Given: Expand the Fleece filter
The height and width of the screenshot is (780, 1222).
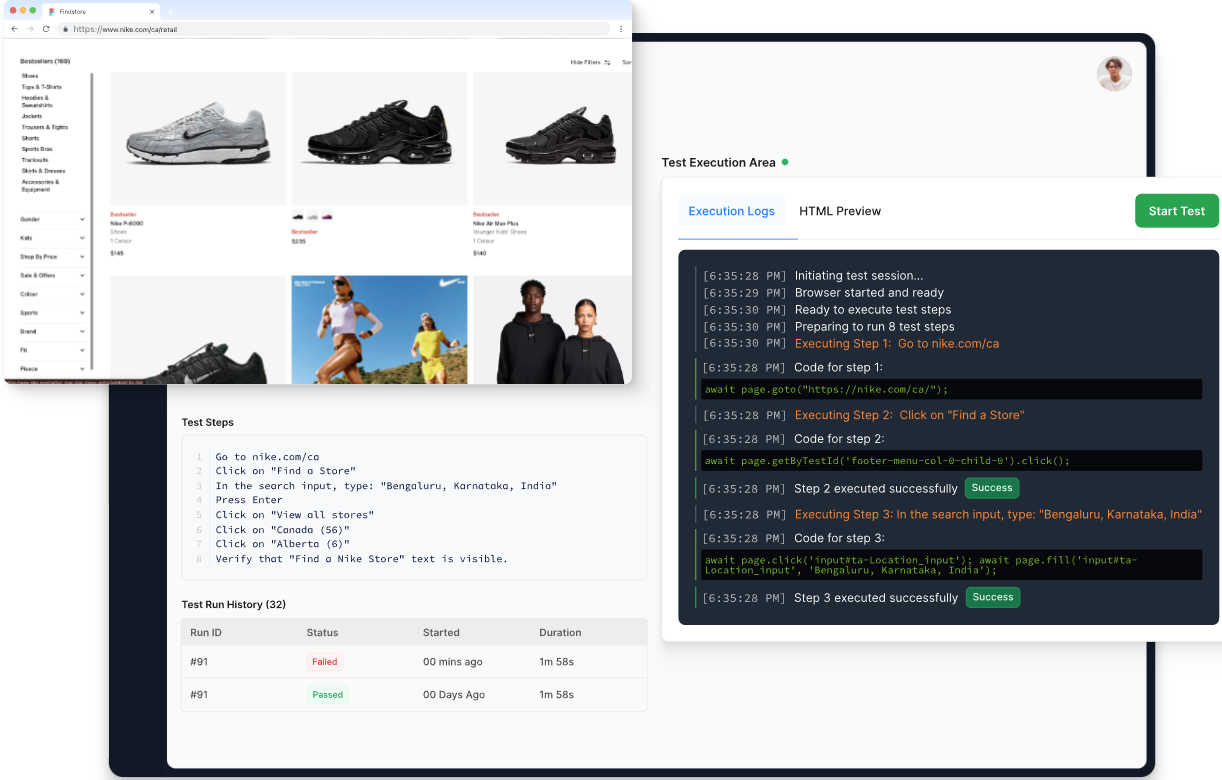Looking at the screenshot, I should (x=53, y=368).
